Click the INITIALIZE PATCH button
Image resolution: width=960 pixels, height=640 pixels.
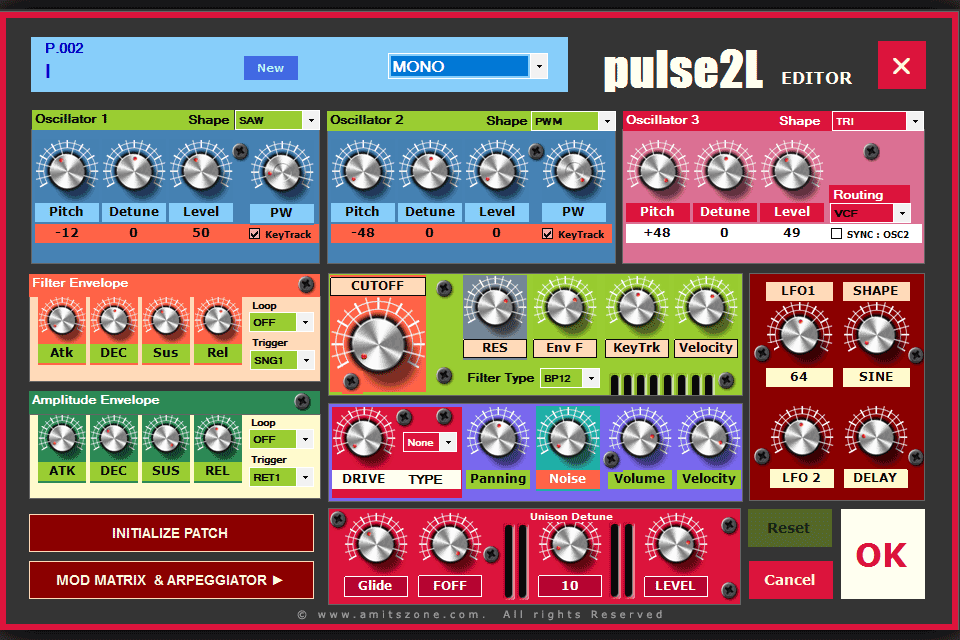coord(170,534)
